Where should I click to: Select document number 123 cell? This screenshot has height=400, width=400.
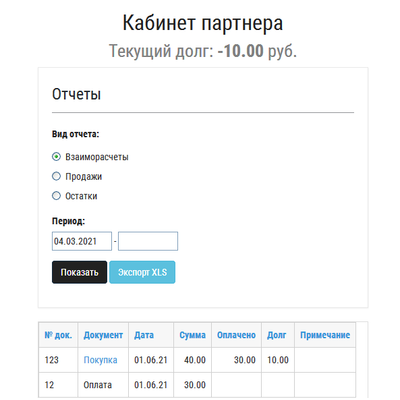click(x=58, y=360)
